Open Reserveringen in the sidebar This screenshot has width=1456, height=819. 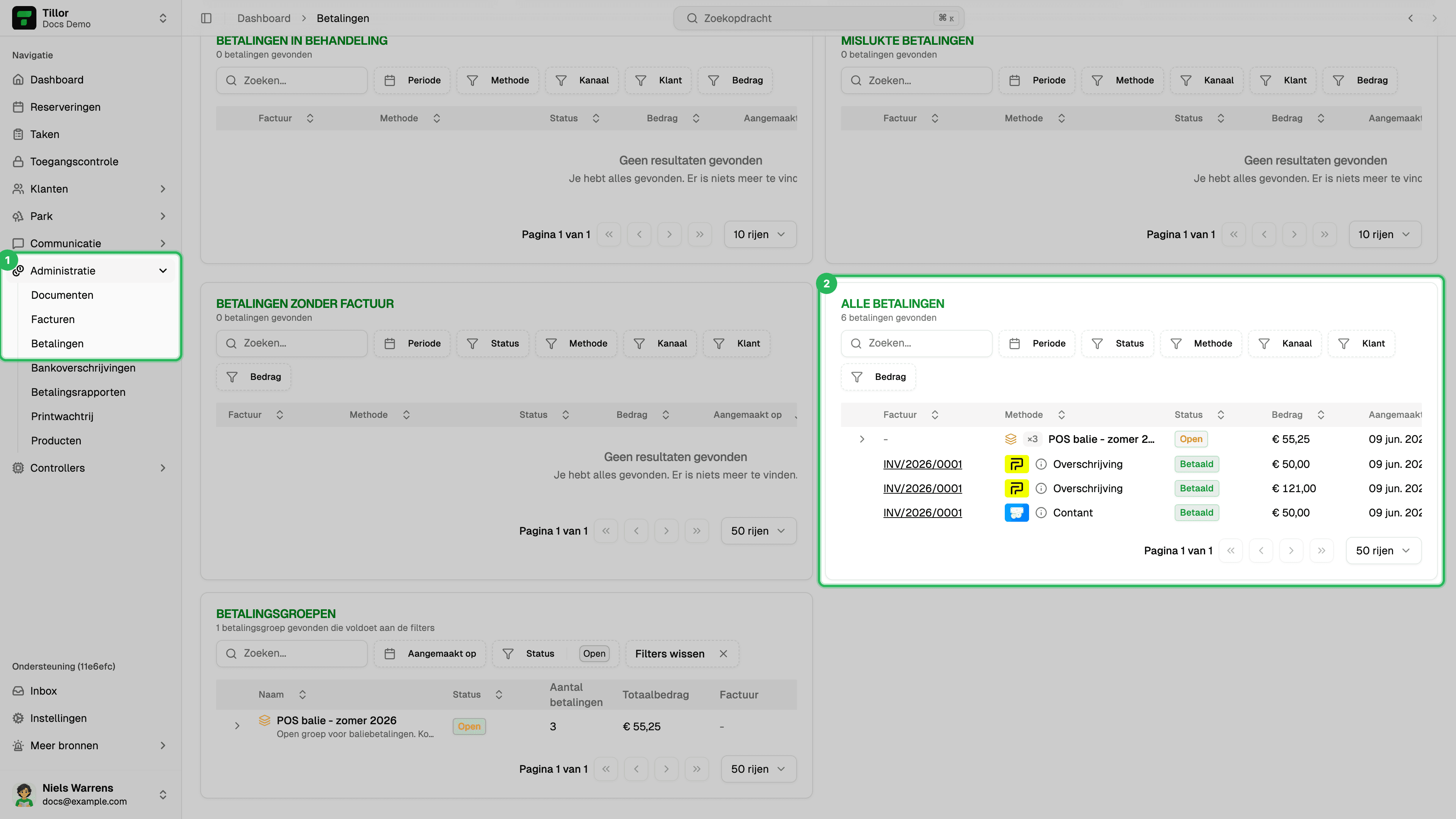pyautogui.click(x=91, y=107)
